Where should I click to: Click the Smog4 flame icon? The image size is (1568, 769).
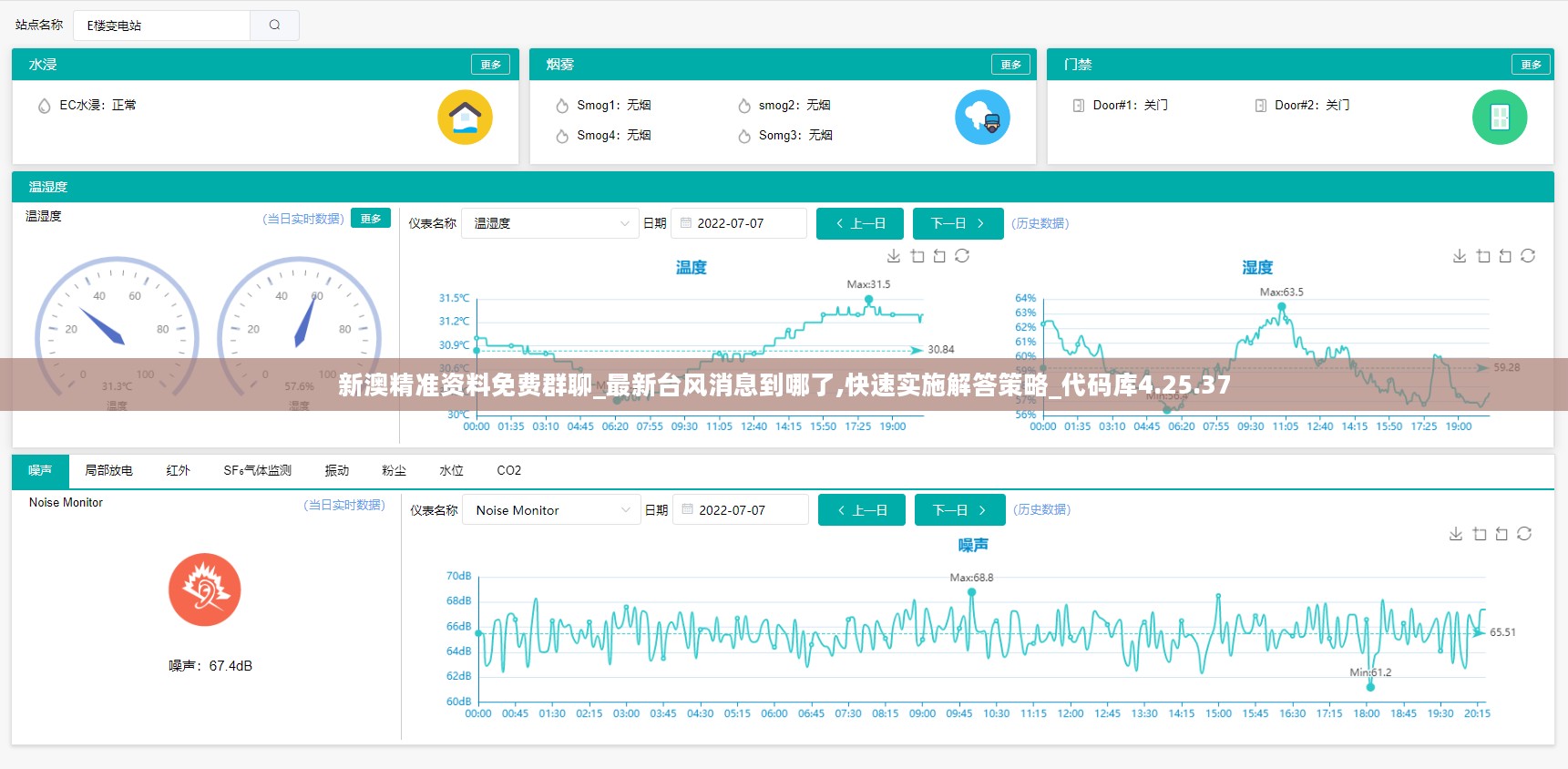point(562,136)
